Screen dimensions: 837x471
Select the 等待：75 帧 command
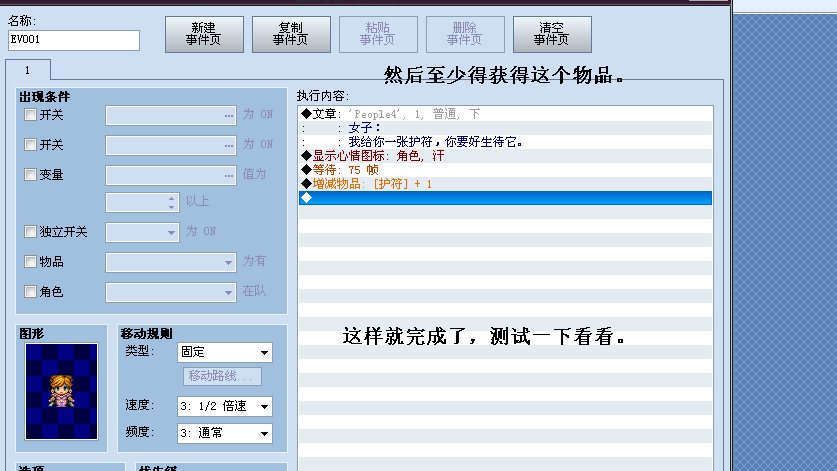coord(505,170)
